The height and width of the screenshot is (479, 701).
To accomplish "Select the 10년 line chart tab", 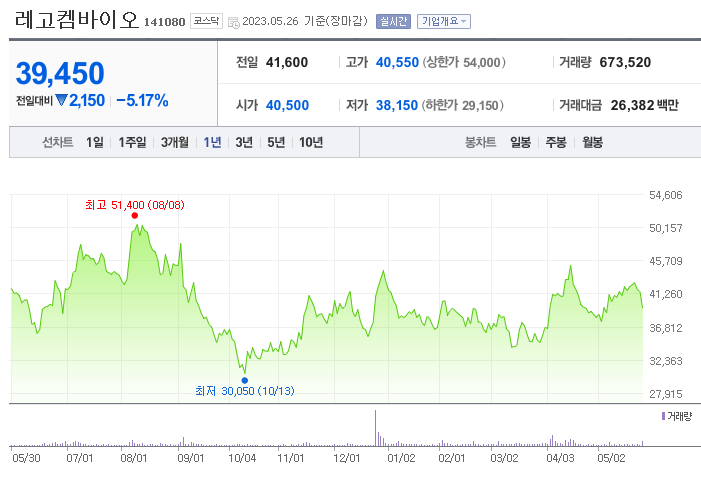I will point(311,142).
